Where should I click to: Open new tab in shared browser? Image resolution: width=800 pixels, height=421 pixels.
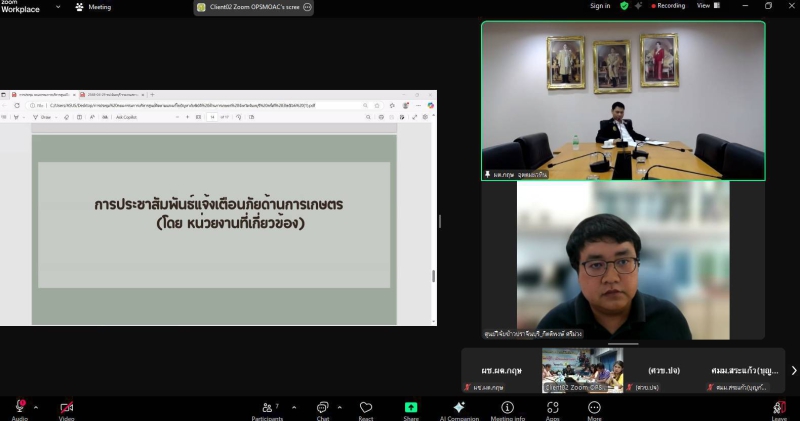(152, 94)
